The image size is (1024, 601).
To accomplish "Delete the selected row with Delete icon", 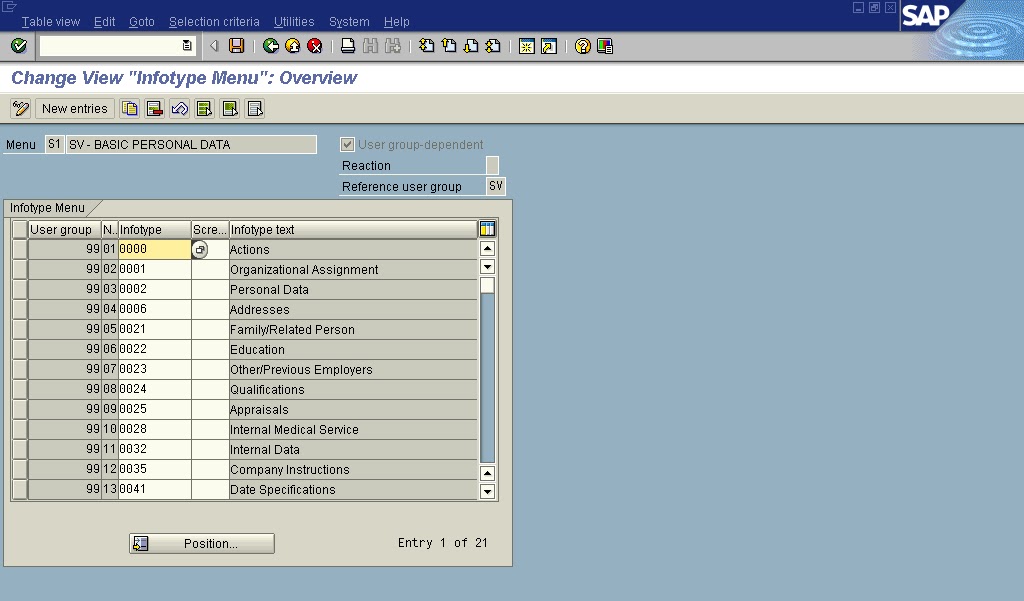I will pyautogui.click(x=153, y=108).
